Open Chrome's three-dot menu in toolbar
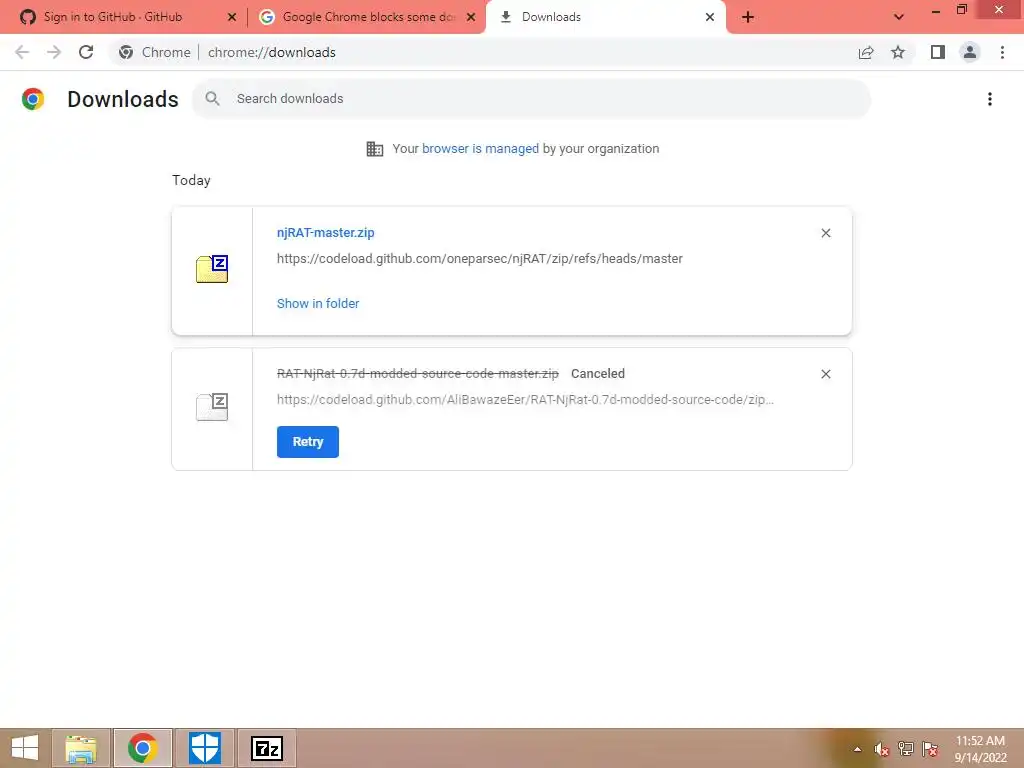The height and width of the screenshot is (768, 1024). click(x=1002, y=52)
